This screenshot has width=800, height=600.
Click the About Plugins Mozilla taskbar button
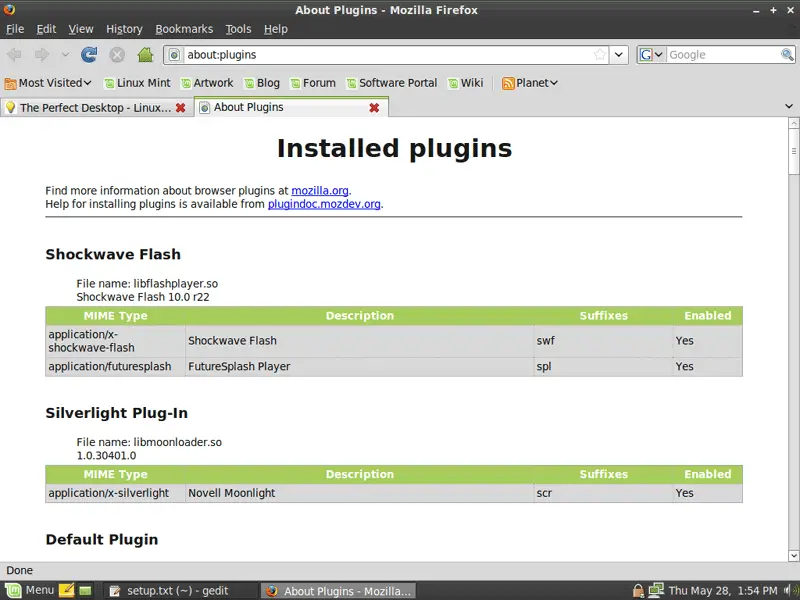coord(338,591)
